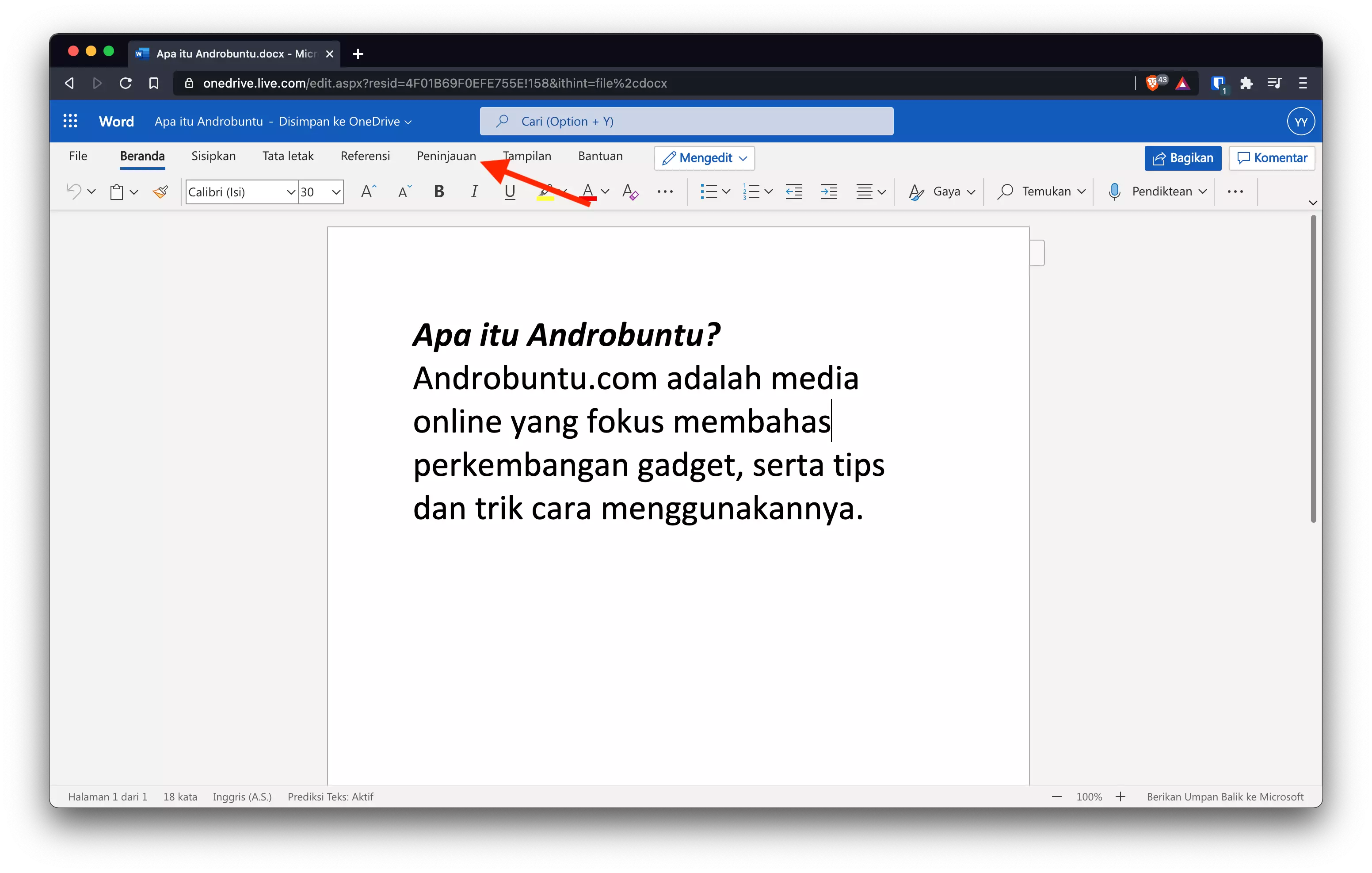The image size is (1372, 873).
Task: Click inside the Cari search field
Action: pyautogui.click(x=686, y=121)
